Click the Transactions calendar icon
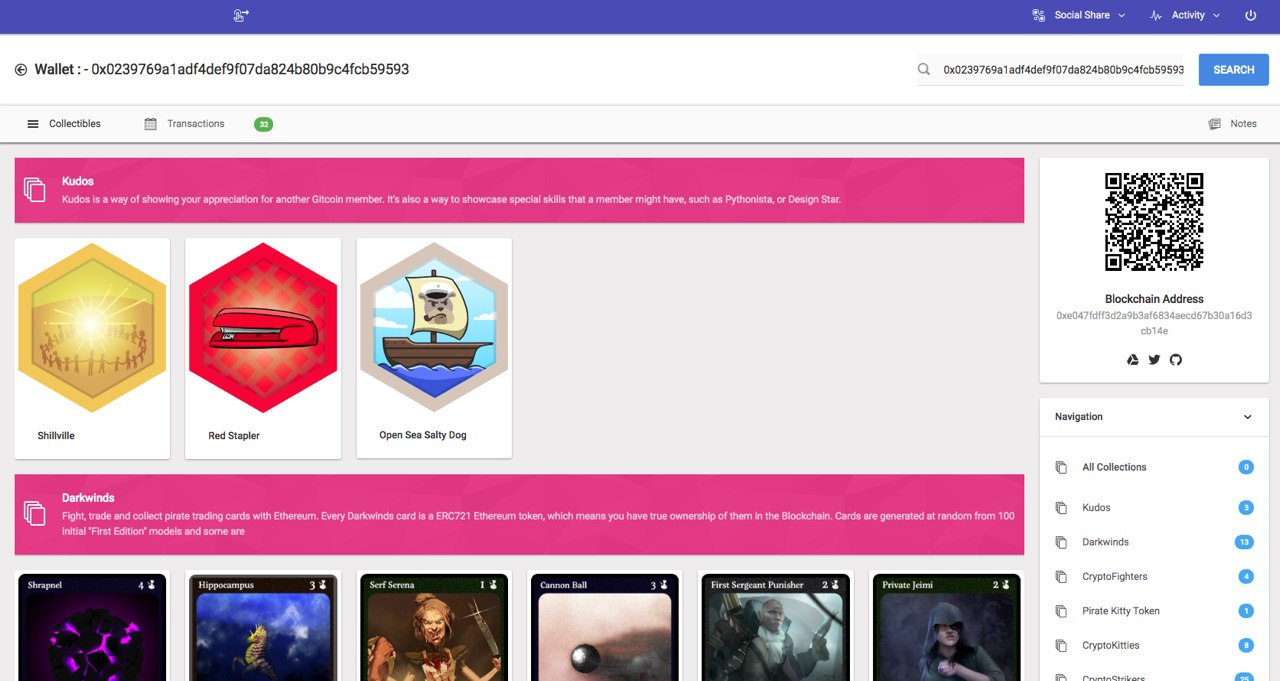 (151, 124)
